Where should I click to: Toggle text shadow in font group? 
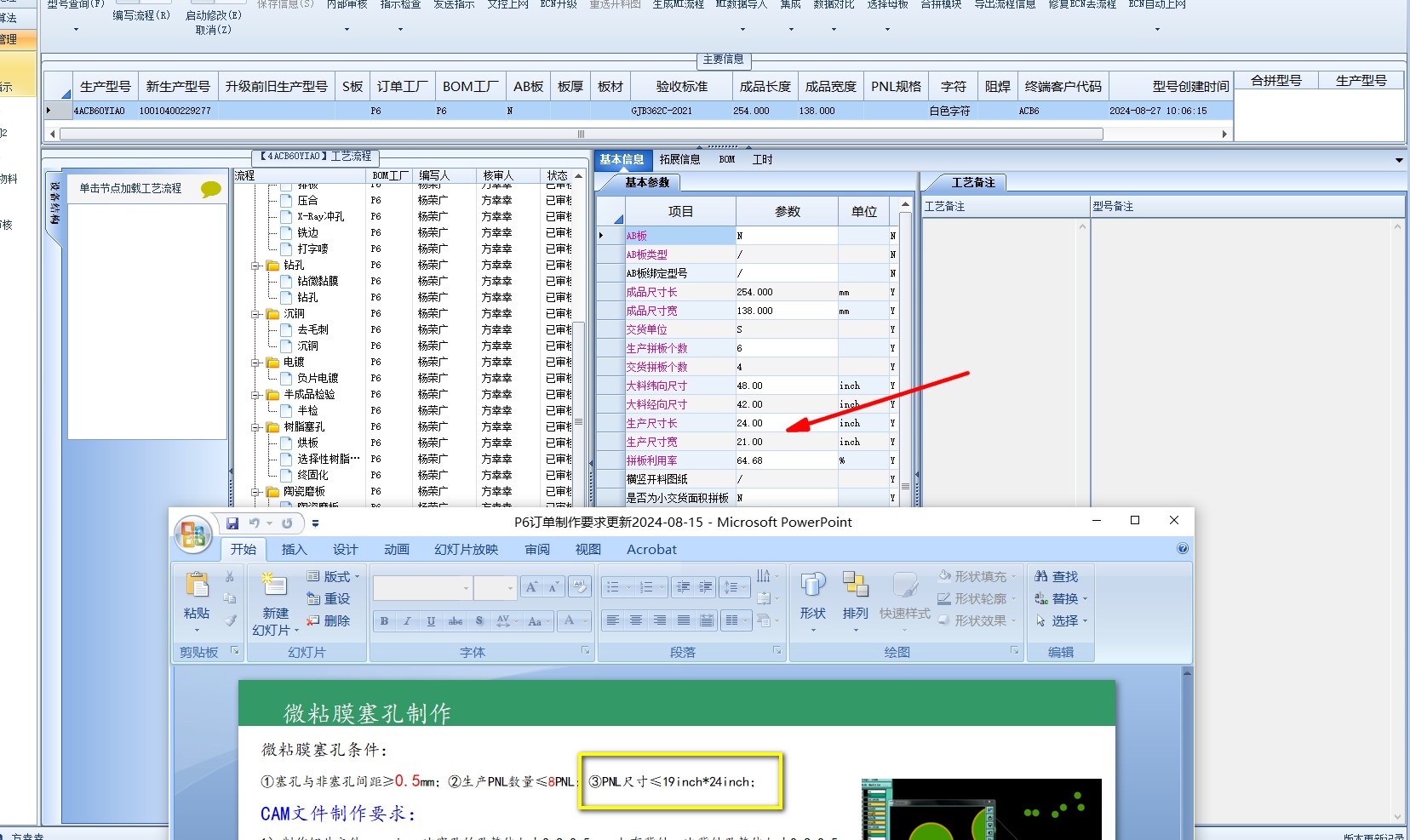coord(479,621)
